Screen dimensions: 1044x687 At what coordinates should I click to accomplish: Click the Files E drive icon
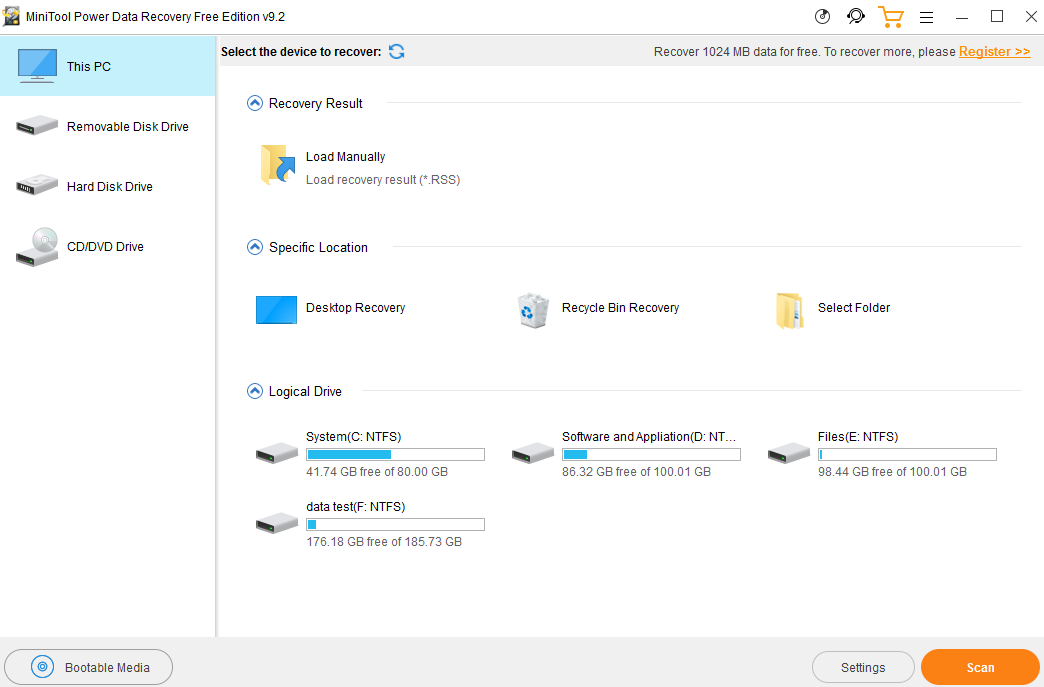(x=789, y=453)
